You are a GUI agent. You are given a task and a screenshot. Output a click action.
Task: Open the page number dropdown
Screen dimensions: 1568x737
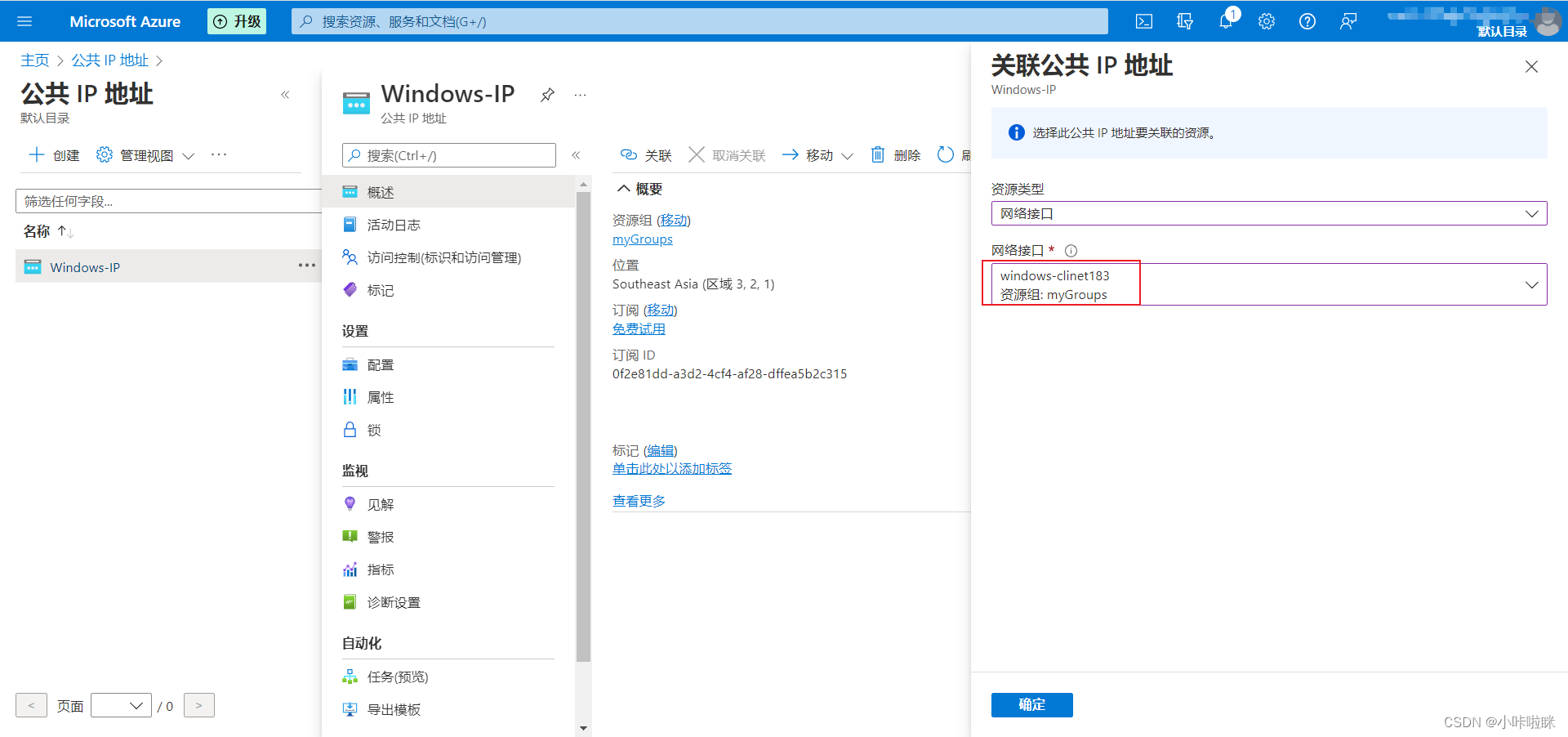[121, 705]
